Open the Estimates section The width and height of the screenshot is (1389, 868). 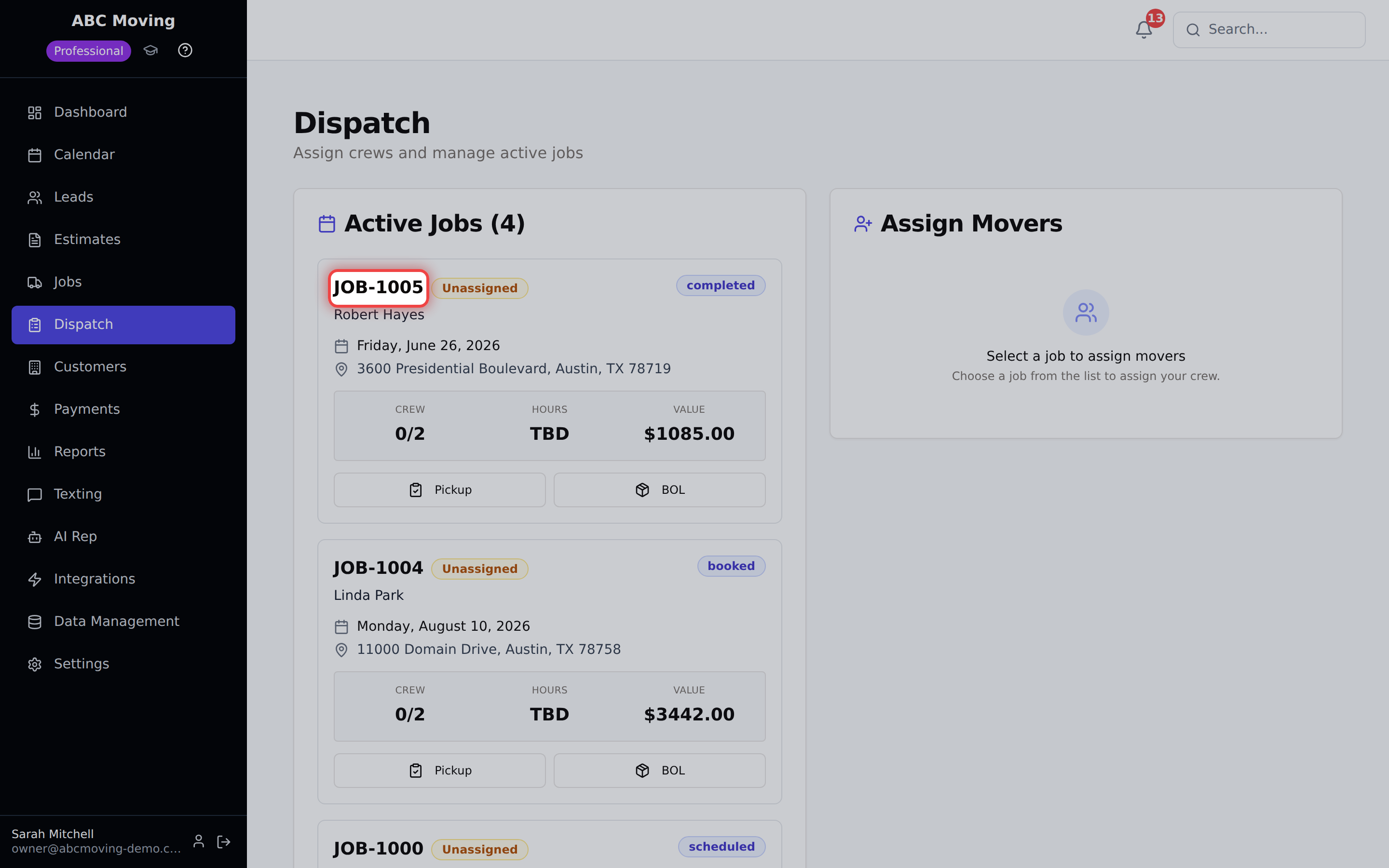pos(123,240)
